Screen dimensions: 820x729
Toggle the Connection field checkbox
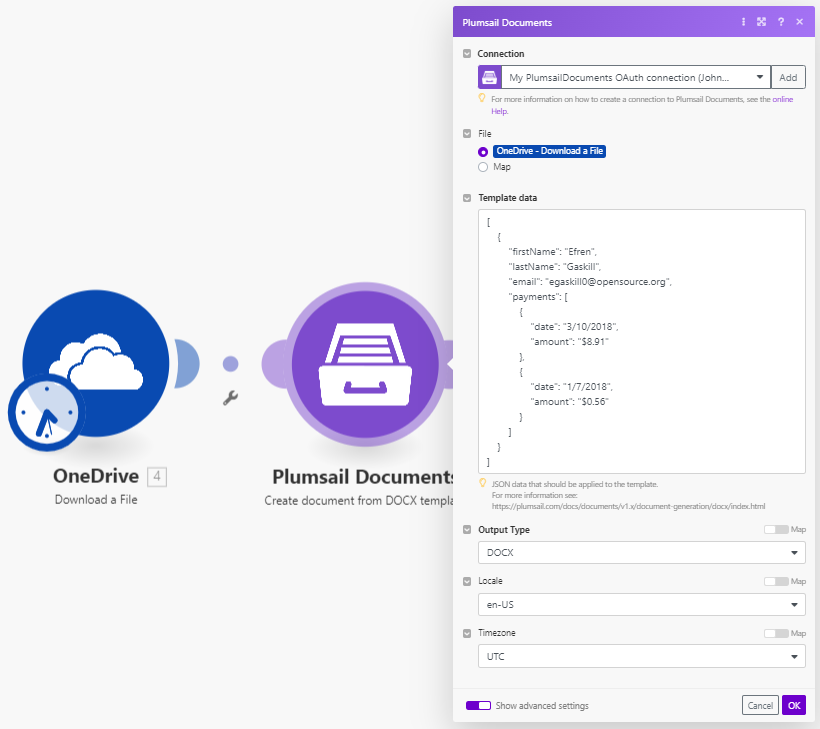pyautogui.click(x=467, y=53)
